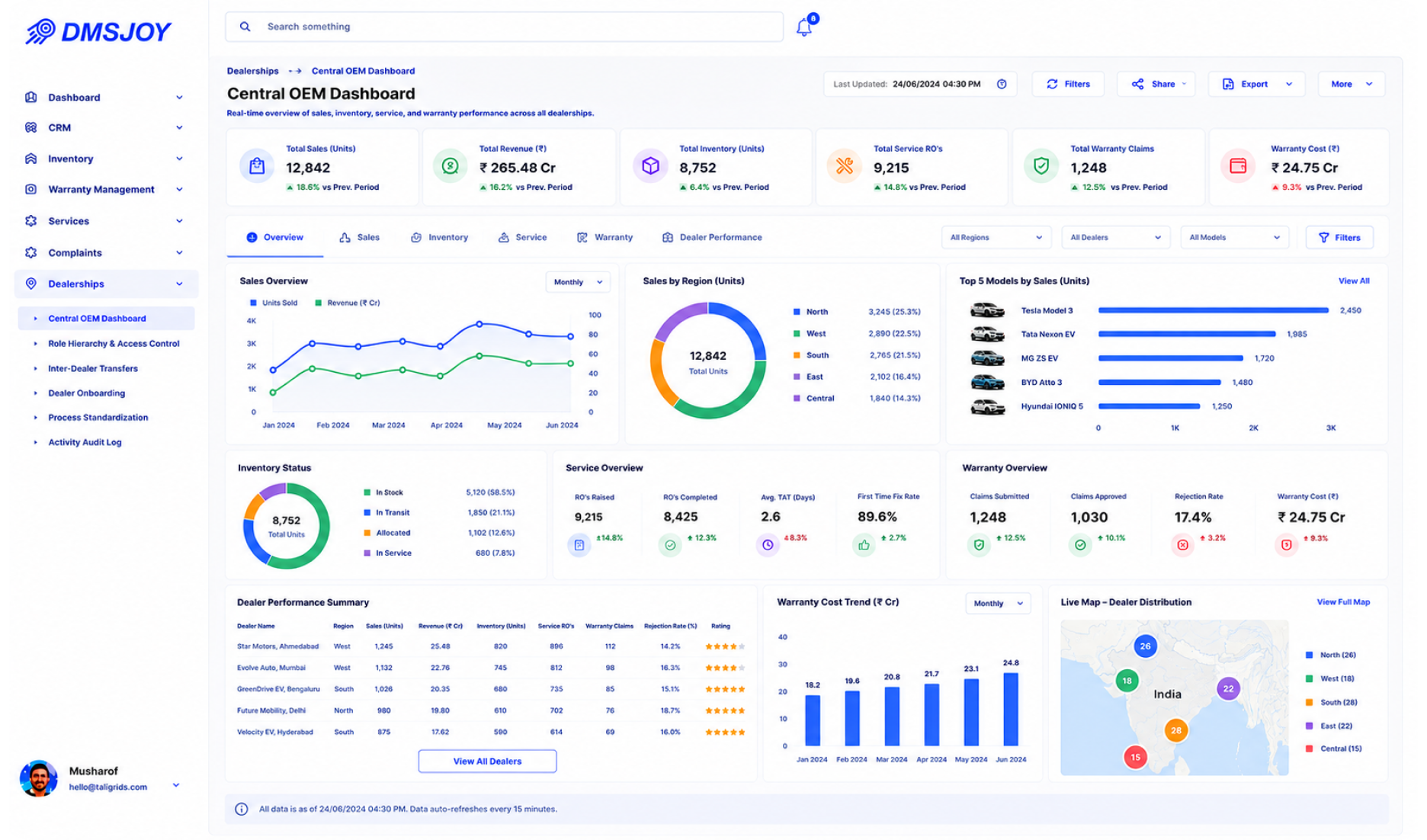This screenshot has height=840, width=1427.
Task: Expand the CRM sidebar menu chevron
Action: click(179, 128)
